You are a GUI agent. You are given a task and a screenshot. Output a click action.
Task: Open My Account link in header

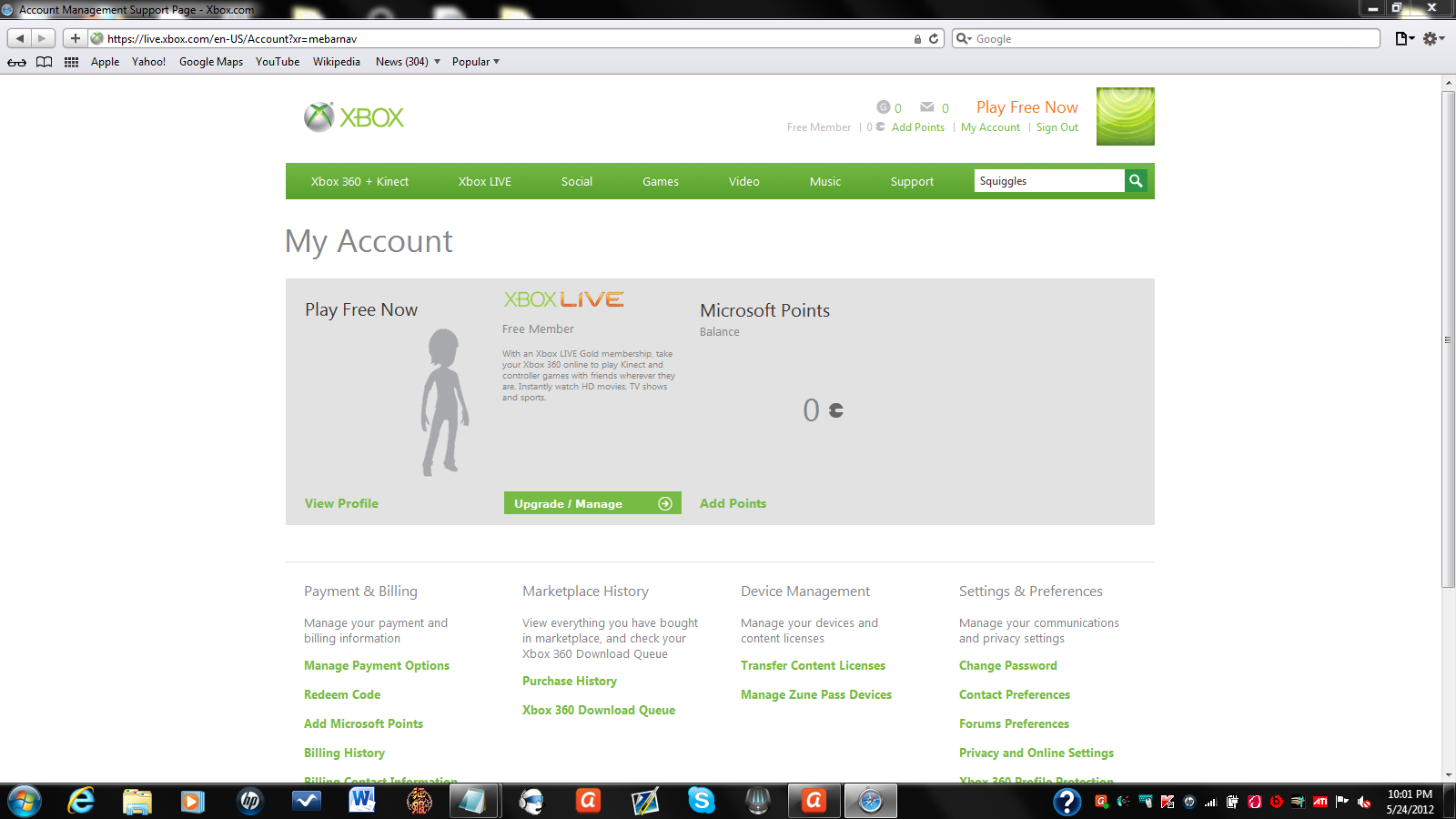click(990, 127)
